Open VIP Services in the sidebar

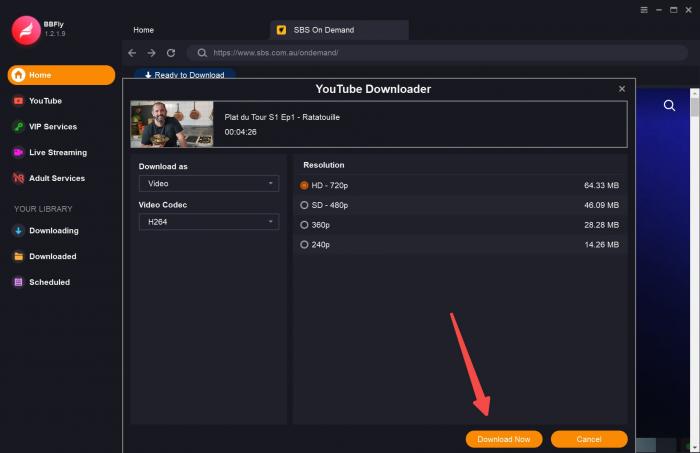pyautogui.click(x=53, y=127)
